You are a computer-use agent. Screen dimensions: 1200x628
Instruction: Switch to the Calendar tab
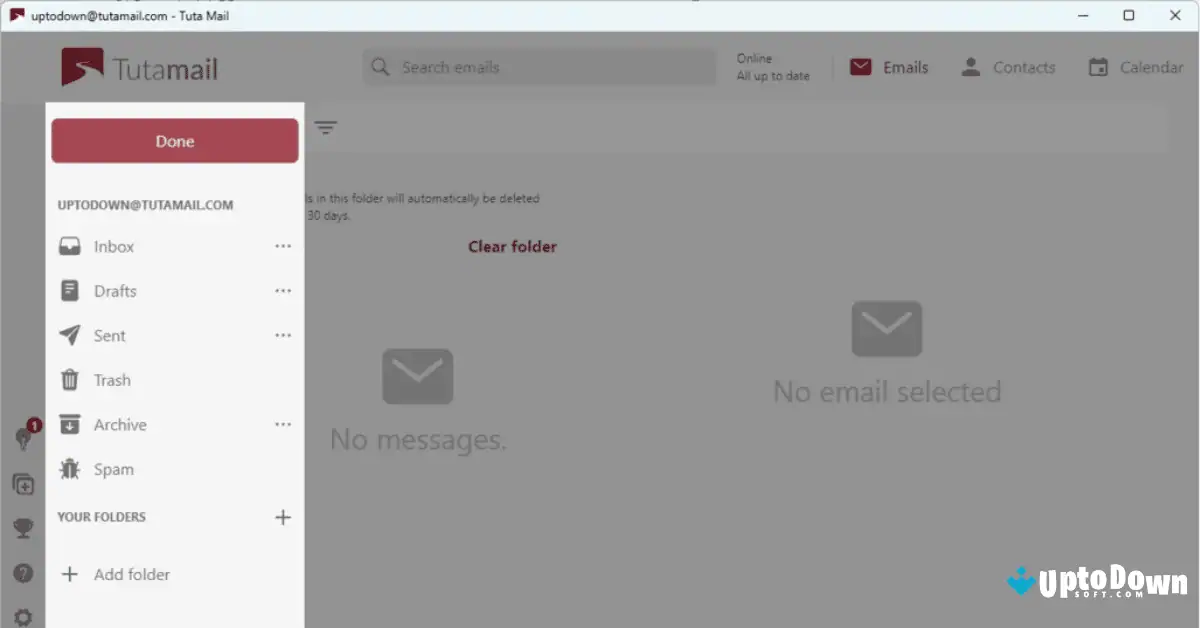tap(1136, 67)
